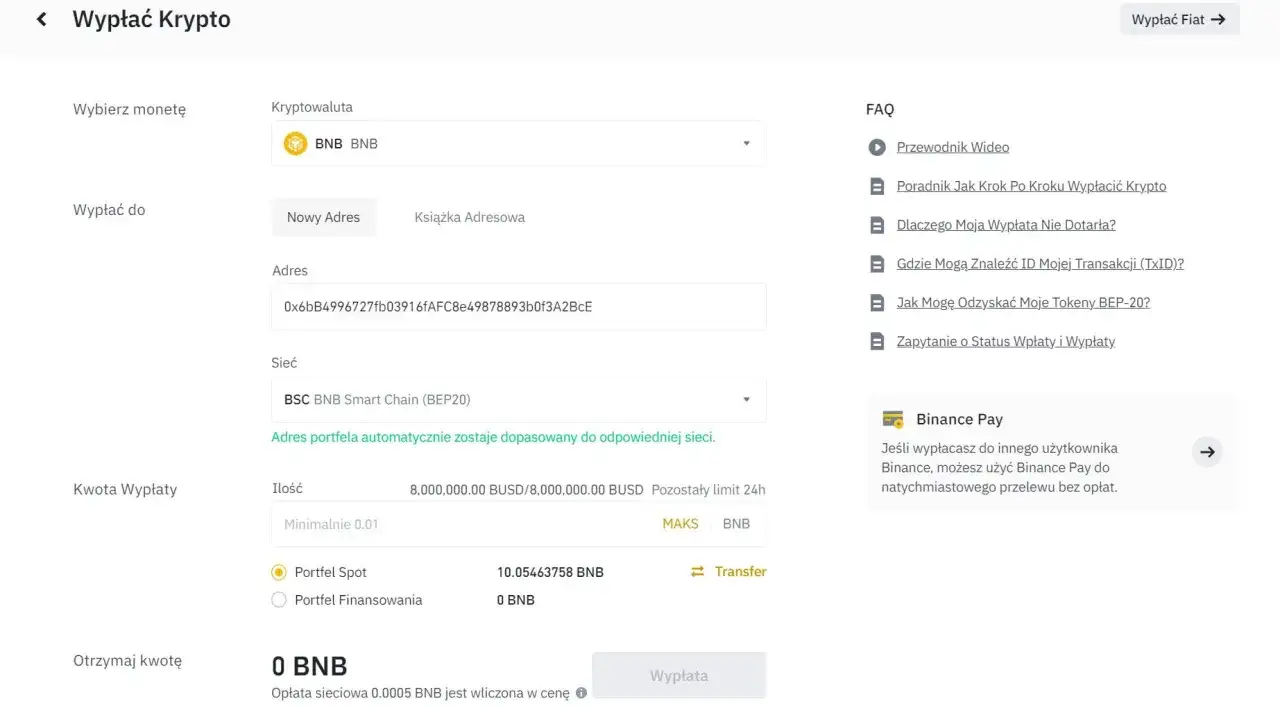Click the circular arrow on Binance Pay card

(1207, 451)
